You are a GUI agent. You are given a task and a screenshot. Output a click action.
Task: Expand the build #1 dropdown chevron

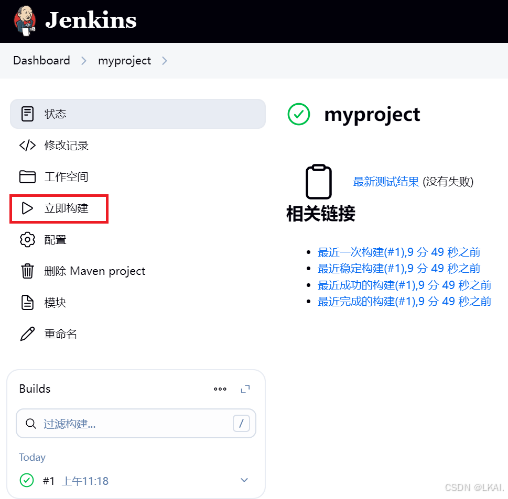(x=244, y=480)
